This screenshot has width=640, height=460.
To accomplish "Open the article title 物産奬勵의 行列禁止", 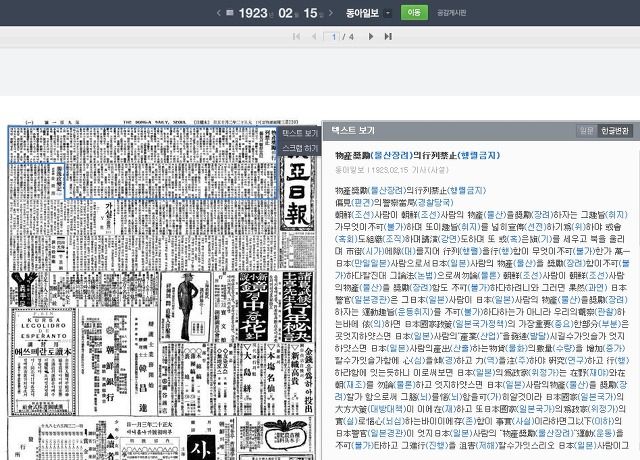I will coord(417,155).
